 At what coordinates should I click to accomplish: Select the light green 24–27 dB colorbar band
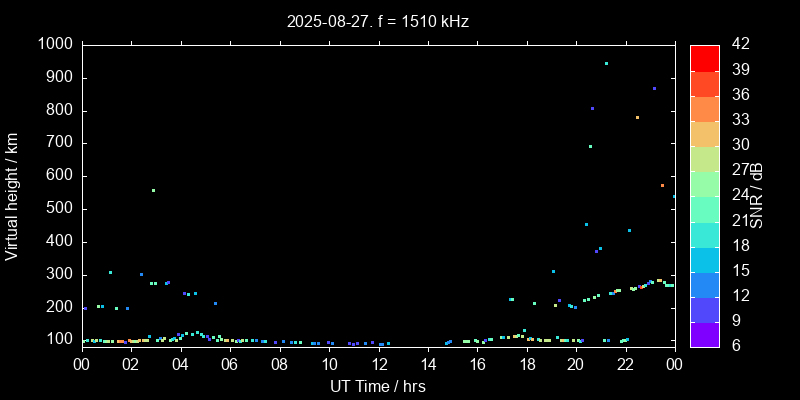(704, 184)
